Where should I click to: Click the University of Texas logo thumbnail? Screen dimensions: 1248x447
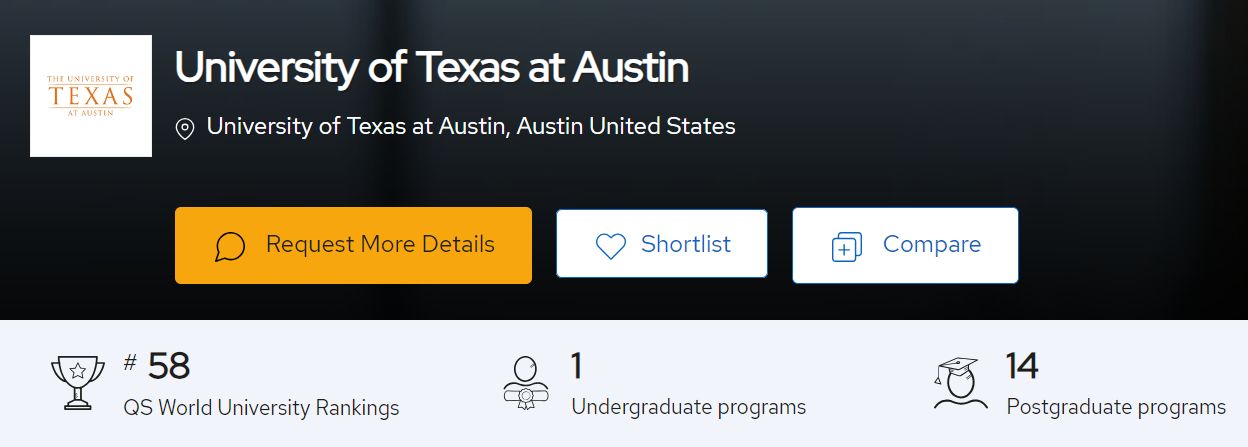tap(91, 96)
